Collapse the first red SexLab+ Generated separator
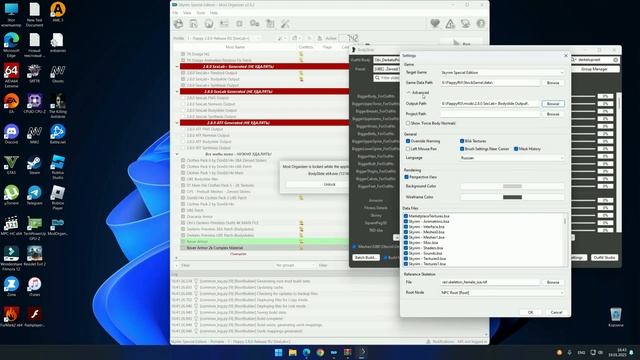 pos(177,66)
